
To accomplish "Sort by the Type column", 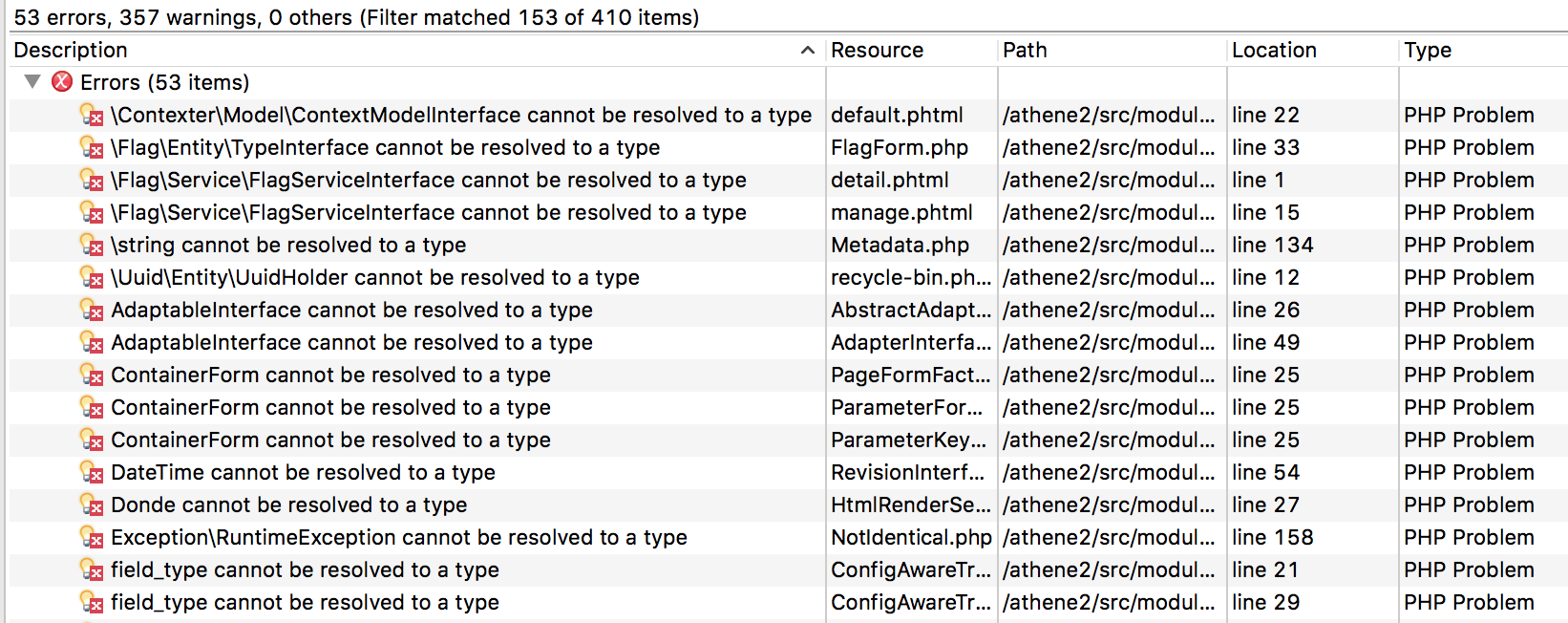I will pos(1428,51).
